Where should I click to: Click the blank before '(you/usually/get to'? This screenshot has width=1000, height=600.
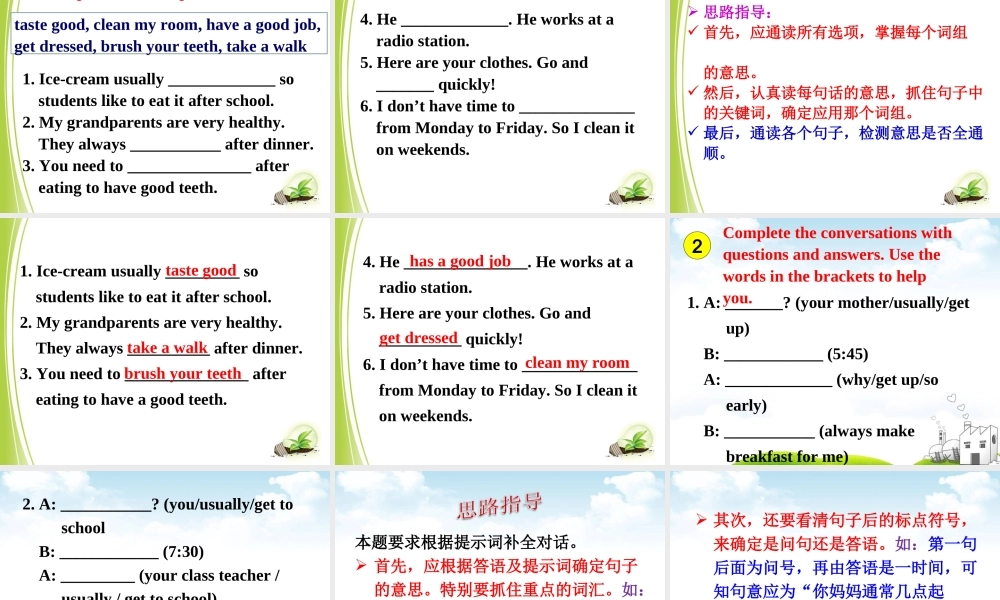click(106, 506)
